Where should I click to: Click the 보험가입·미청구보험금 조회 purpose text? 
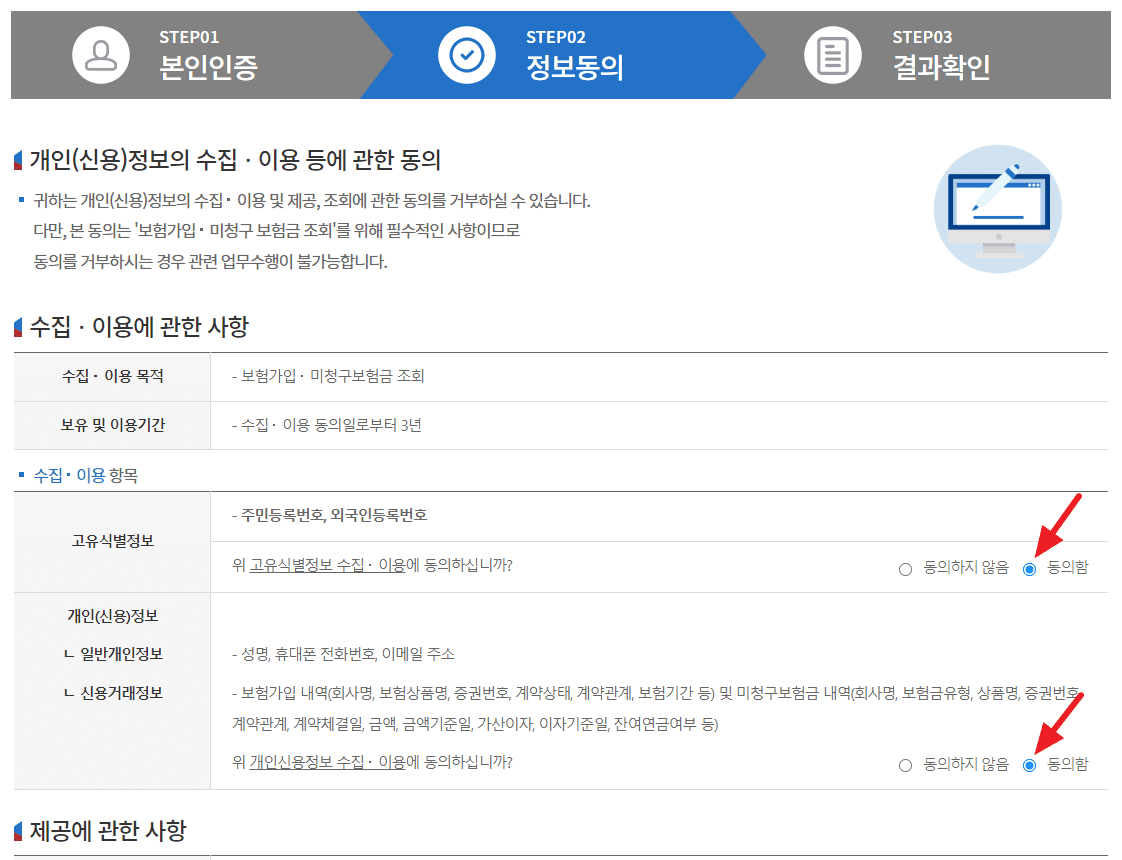click(x=328, y=376)
